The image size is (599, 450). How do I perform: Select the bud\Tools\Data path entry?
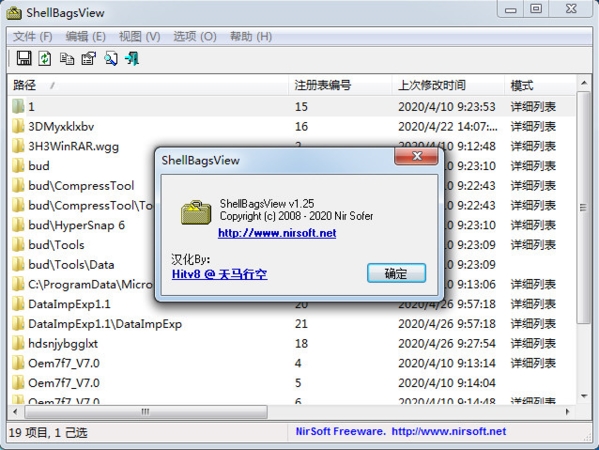[x=71, y=265]
